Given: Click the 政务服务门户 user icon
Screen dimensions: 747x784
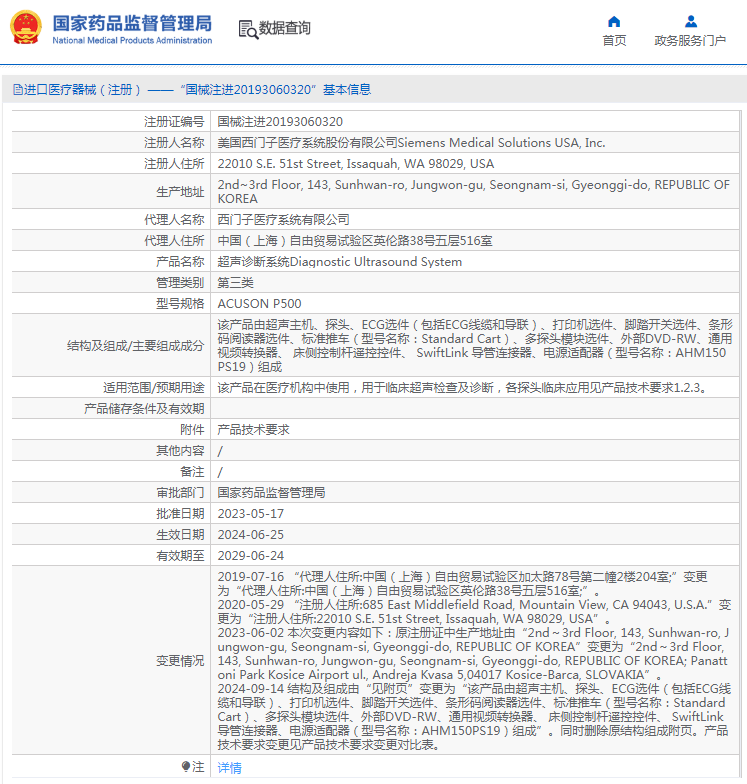Looking at the screenshot, I should 690,22.
